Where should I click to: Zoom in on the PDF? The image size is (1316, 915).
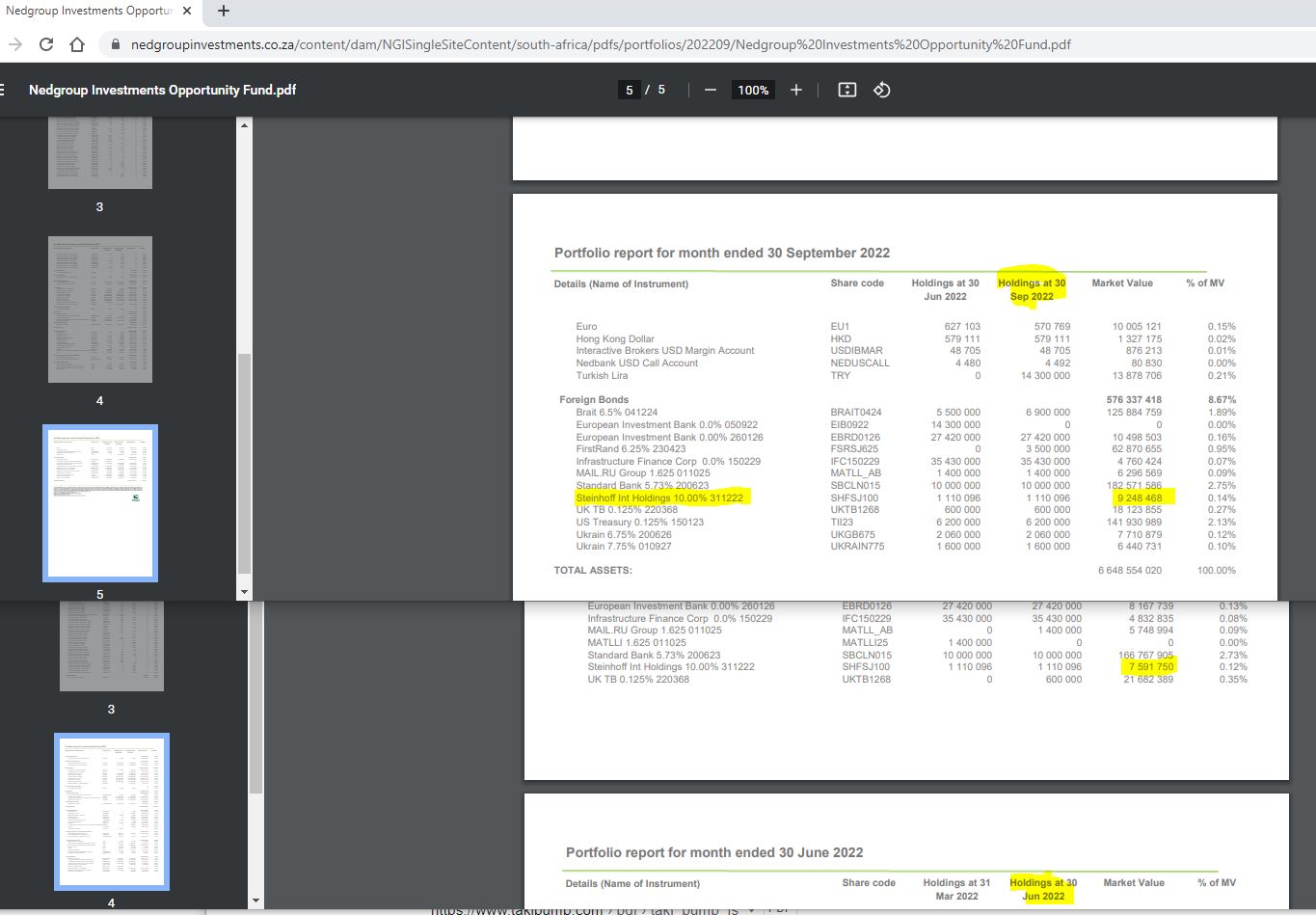point(796,90)
